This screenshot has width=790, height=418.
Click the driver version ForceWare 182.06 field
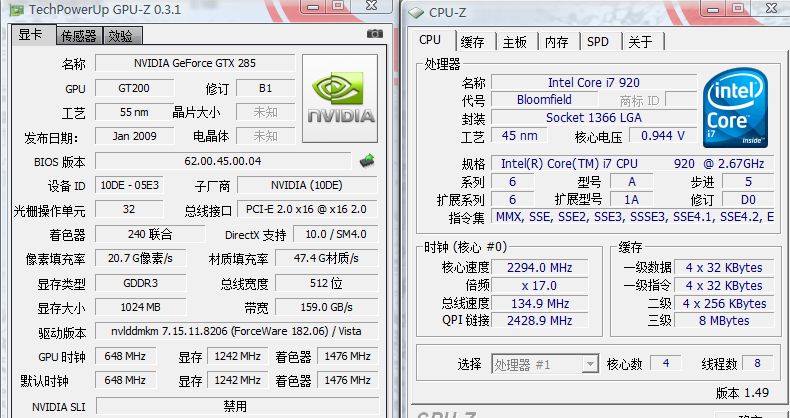[234, 332]
